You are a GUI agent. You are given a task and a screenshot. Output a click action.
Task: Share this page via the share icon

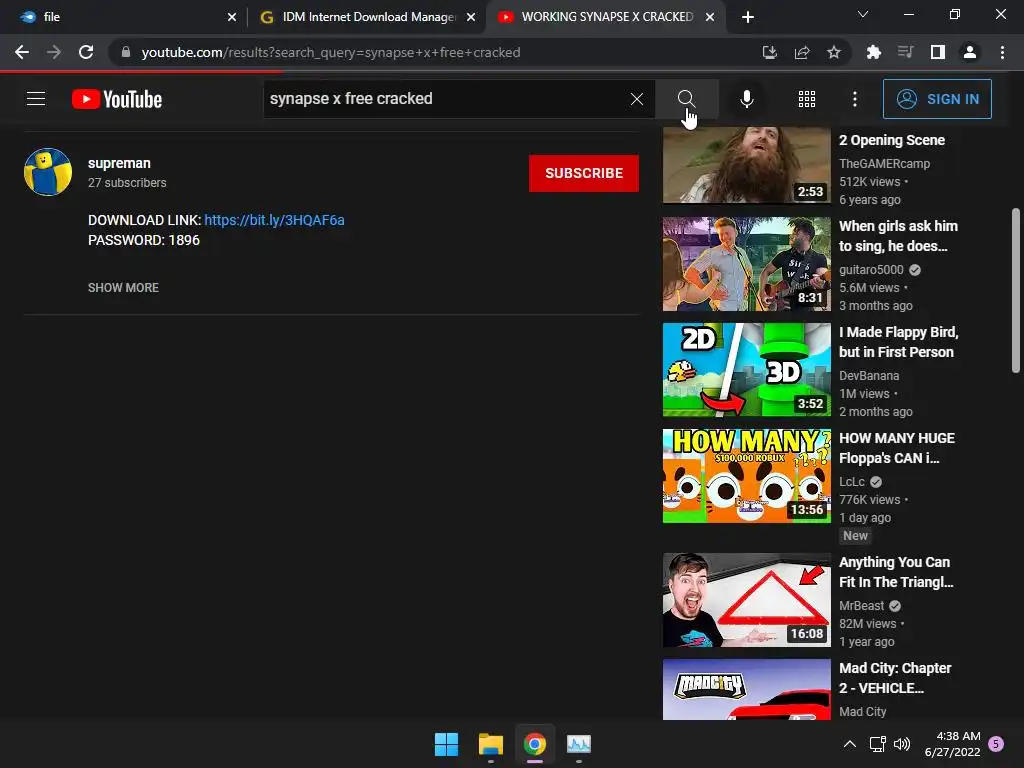(x=802, y=52)
